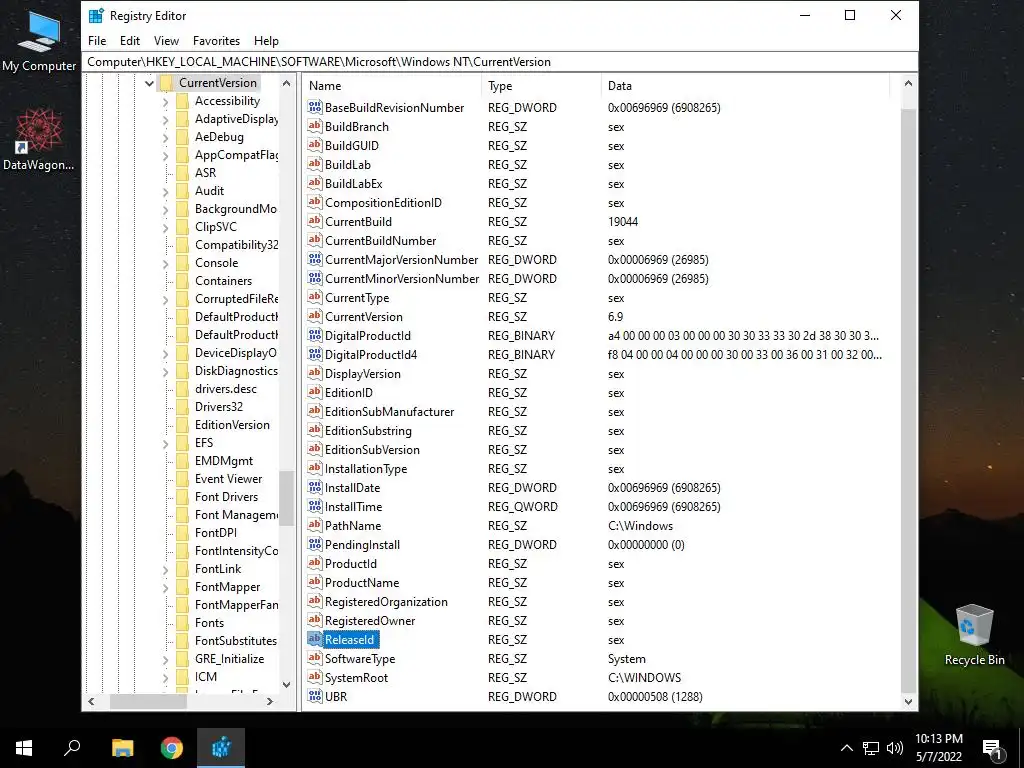This screenshot has width=1024, height=768.
Task: Expand the AeDebug tree node
Action: pyautogui.click(x=165, y=137)
